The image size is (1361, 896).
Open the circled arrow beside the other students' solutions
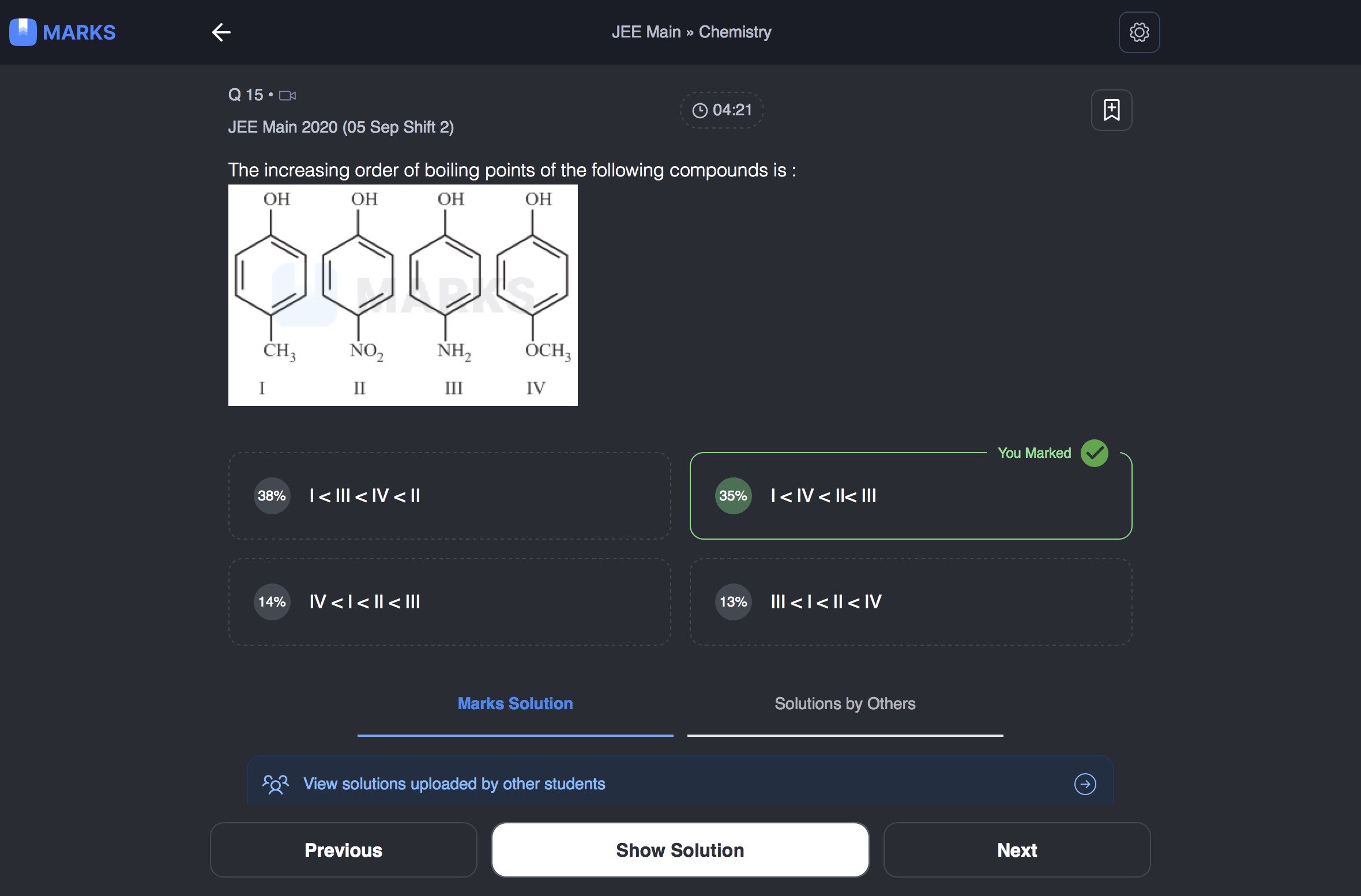[x=1085, y=784]
